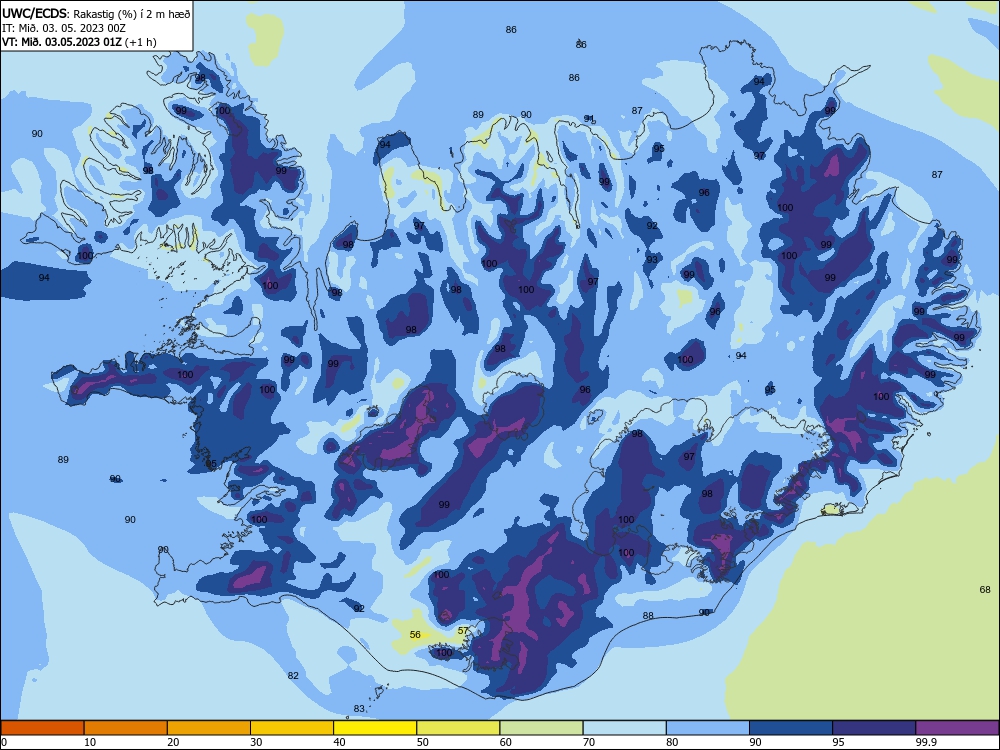Click the valid time 'VT: Mið. 03.05.2023 01Z (+1 h)'

[79, 42]
